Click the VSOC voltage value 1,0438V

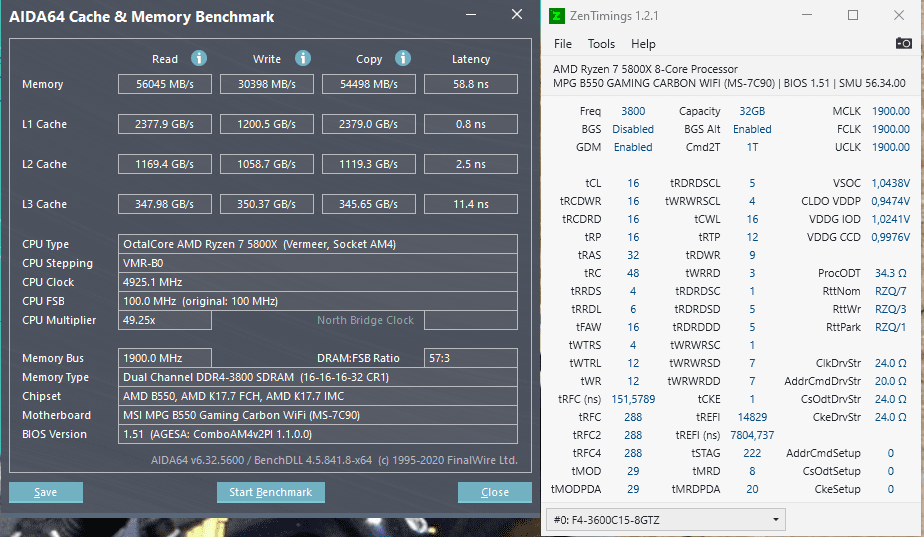coord(890,183)
